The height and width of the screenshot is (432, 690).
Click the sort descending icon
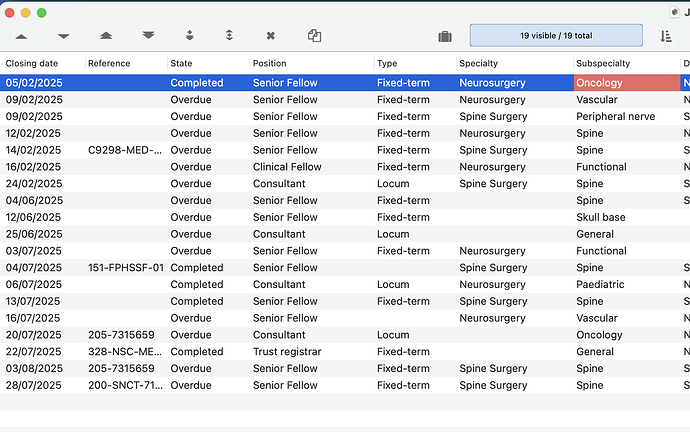666,36
